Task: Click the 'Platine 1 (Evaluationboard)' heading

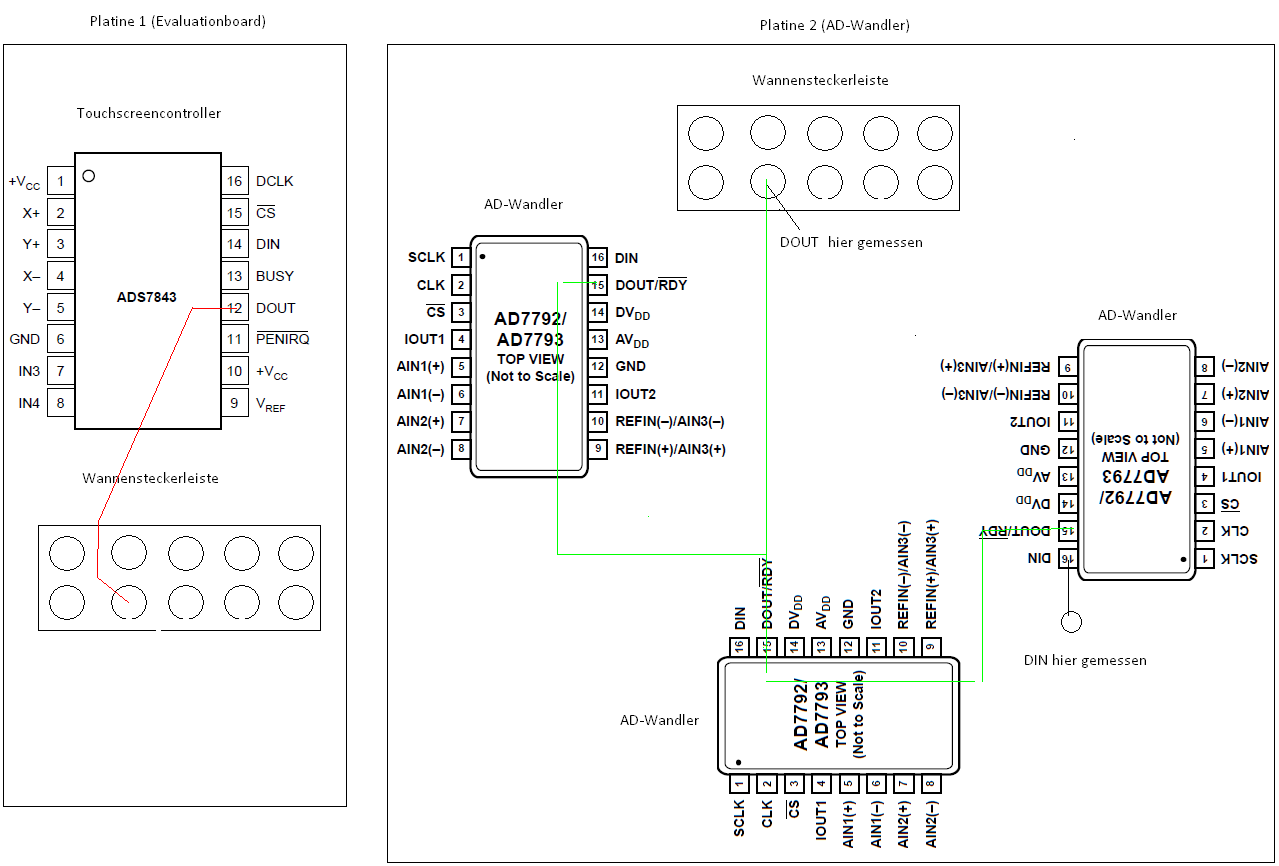Action: tap(177, 21)
